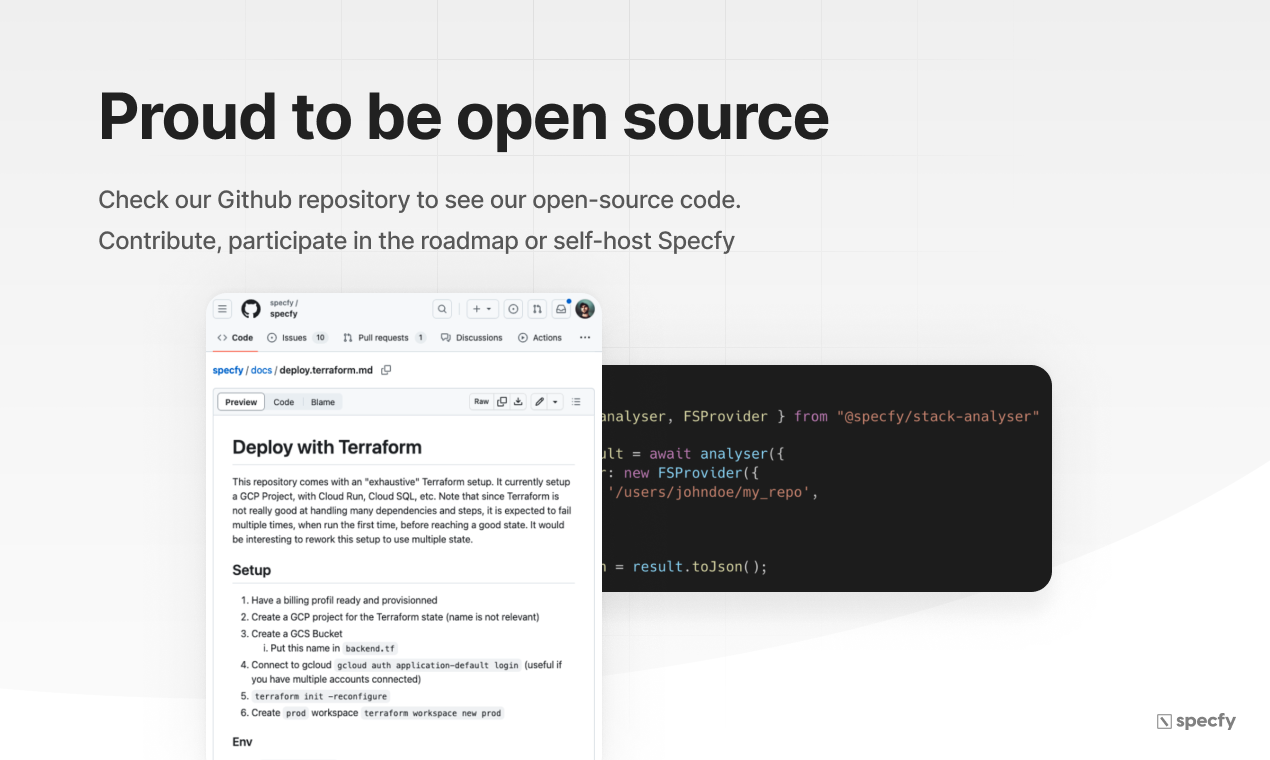Select the Blame file view

[x=323, y=402]
